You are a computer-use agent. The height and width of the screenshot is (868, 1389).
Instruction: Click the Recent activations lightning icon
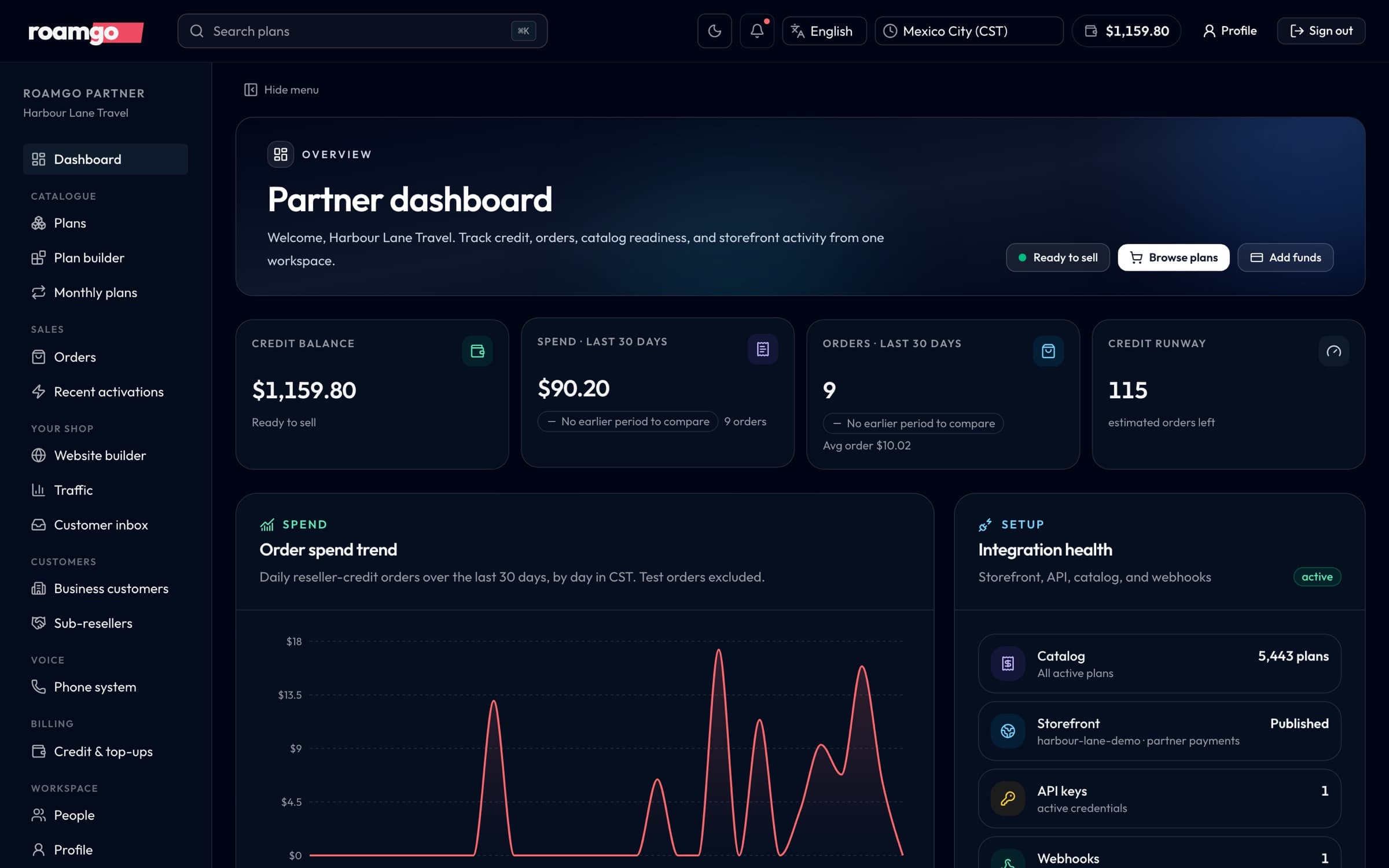click(x=39, y=392)
